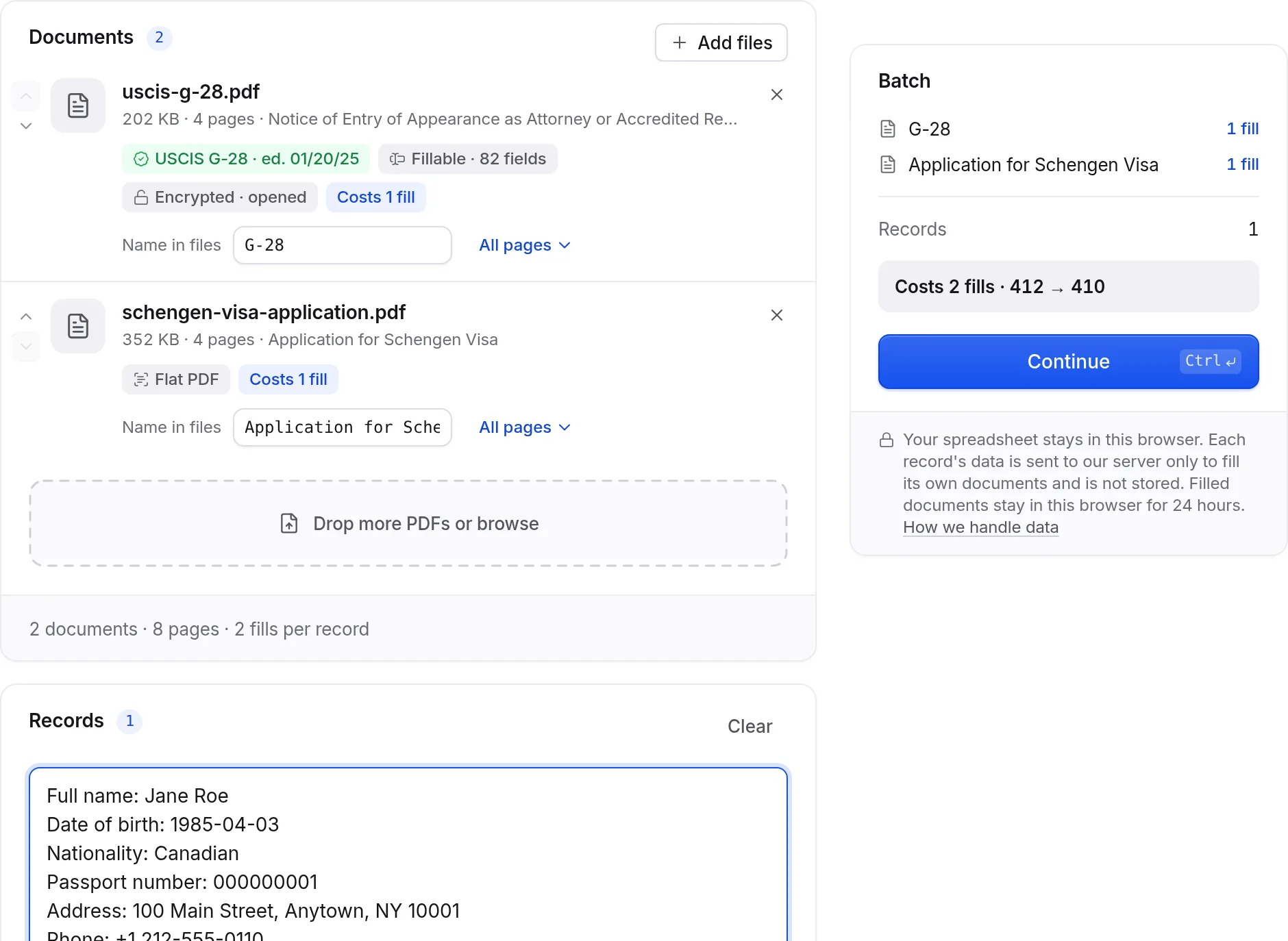Screen dimensions: 1288x941
Task: Click Drop more PDFs or browse area
Action: 408,523
